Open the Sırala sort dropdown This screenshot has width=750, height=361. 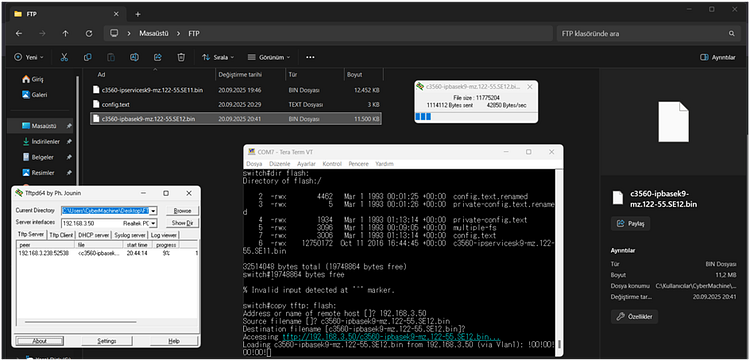[218, 57]
